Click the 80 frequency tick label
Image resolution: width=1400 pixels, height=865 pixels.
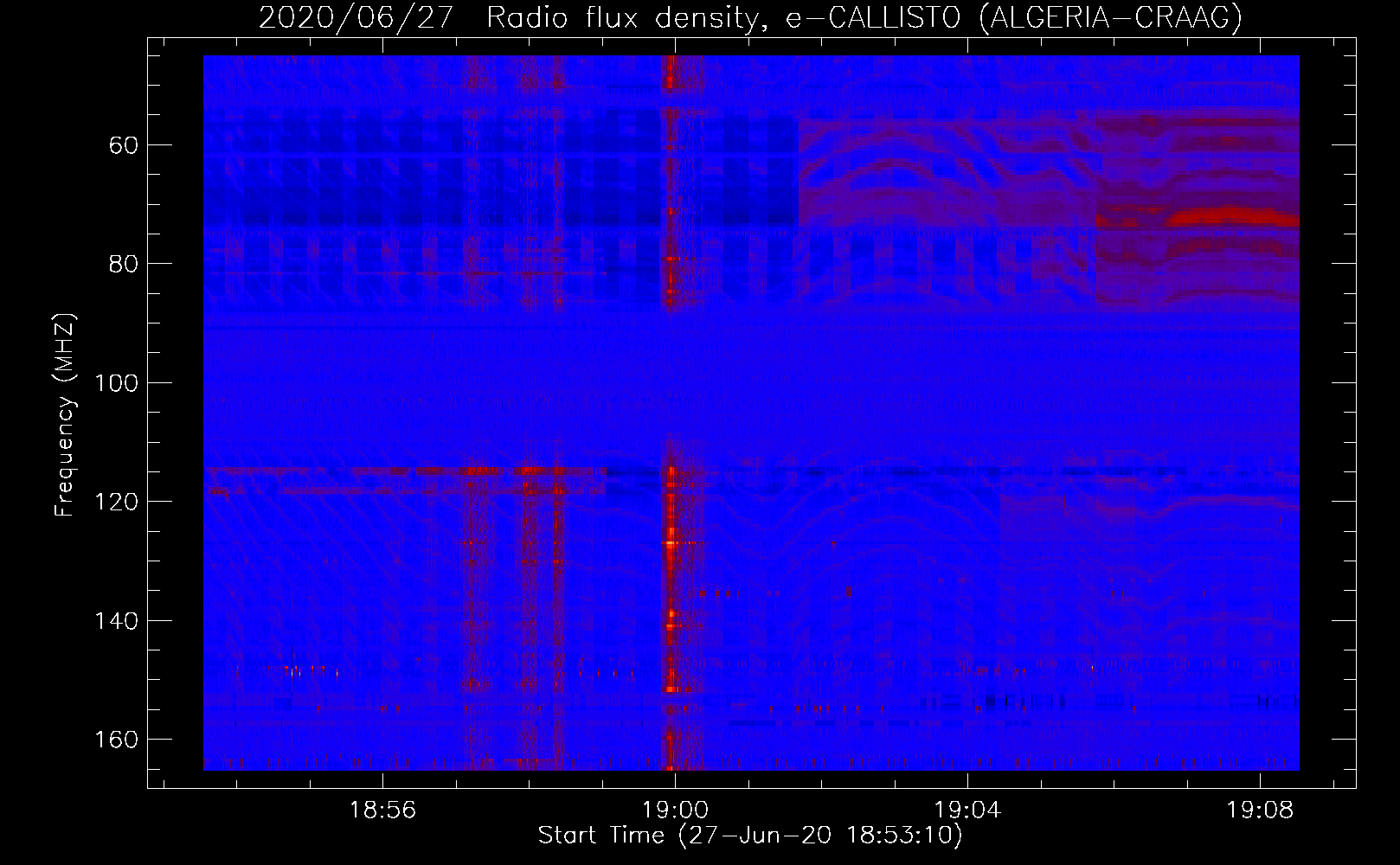tap(123, 263)
